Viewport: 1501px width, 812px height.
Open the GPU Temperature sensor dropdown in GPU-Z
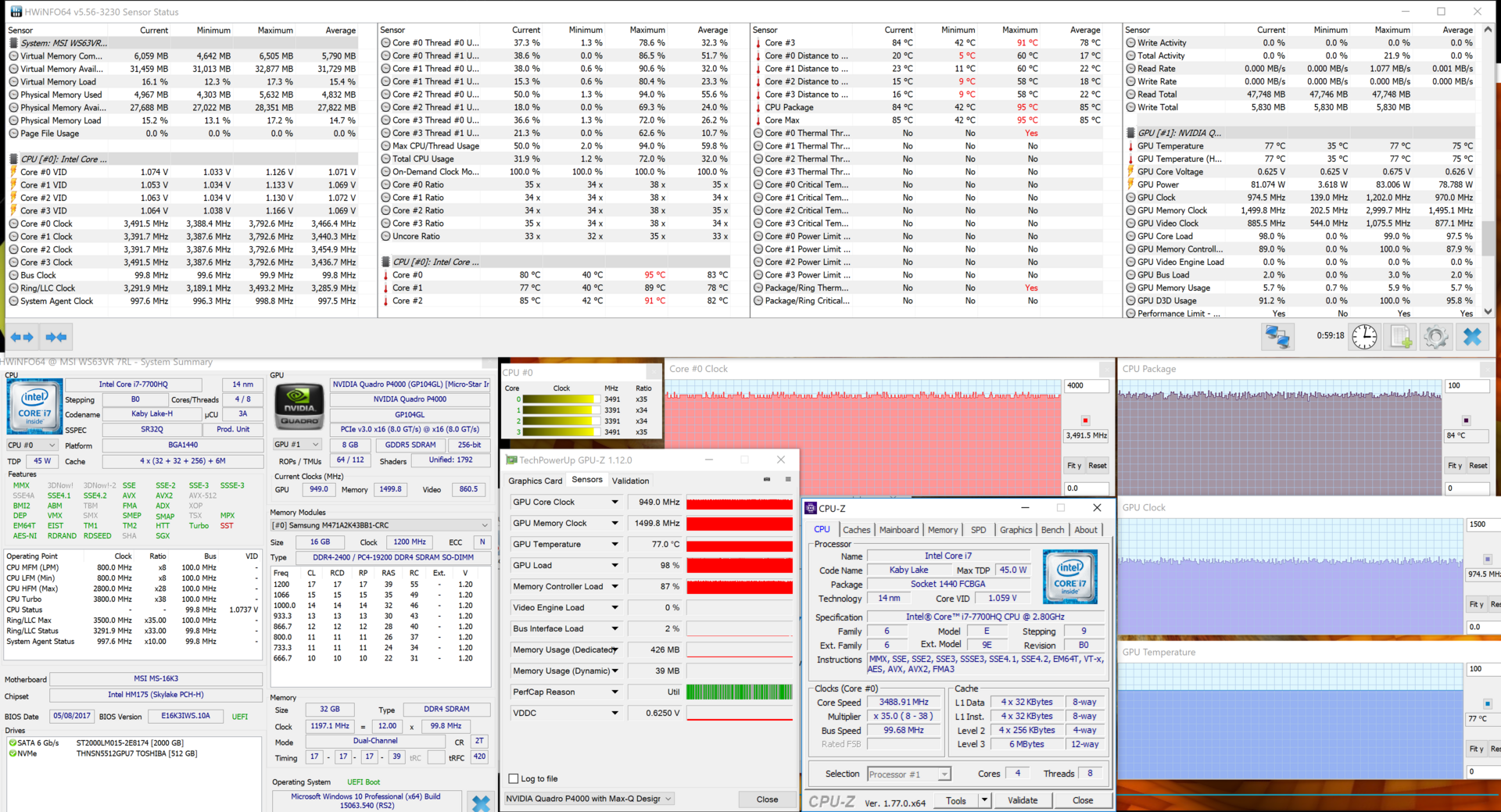[614, 544]
